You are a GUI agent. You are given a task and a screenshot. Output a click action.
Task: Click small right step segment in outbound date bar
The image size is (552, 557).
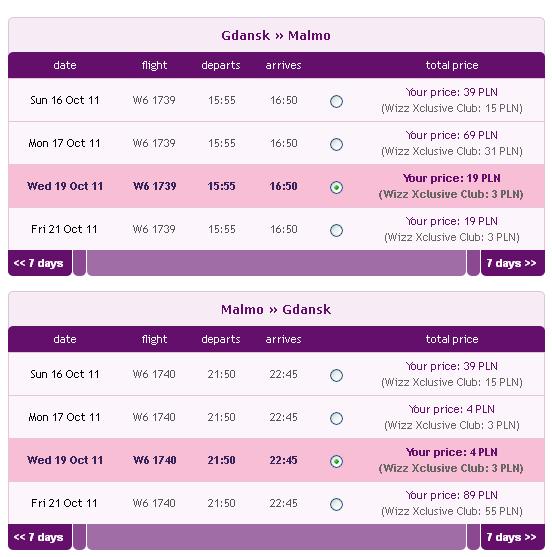(x=473, y=263)
